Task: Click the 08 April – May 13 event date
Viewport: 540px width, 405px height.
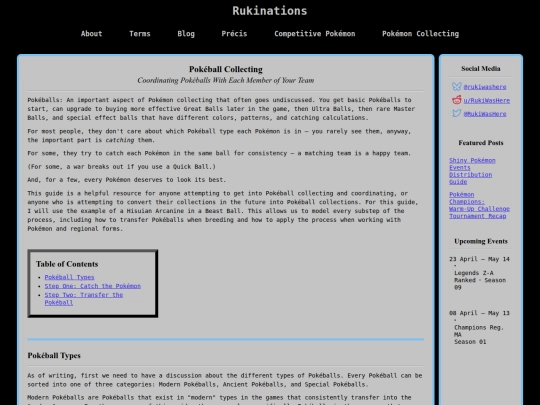Action: [479, 313]
